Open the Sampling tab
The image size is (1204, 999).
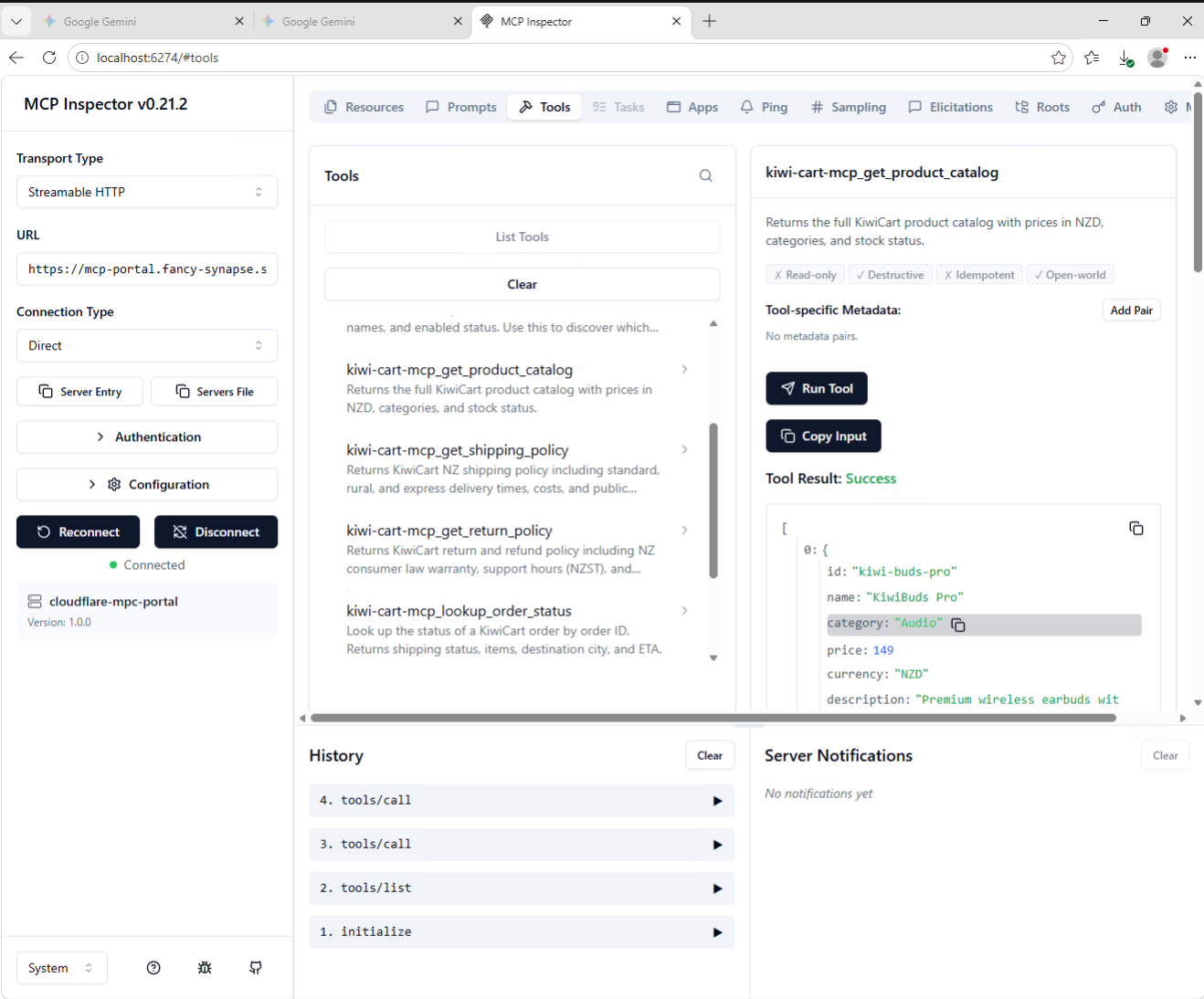tap(849, 107)
